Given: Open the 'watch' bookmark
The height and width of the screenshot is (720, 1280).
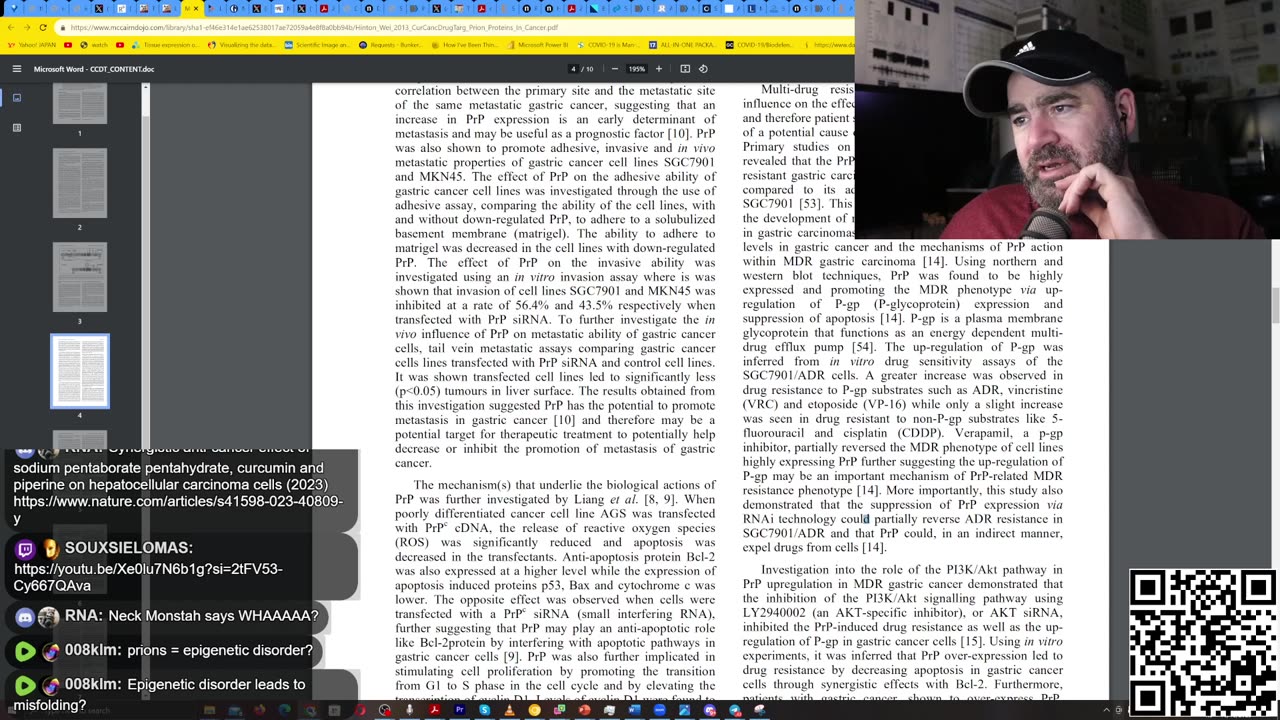Looking at the screenshot, I should pos(94,45).
